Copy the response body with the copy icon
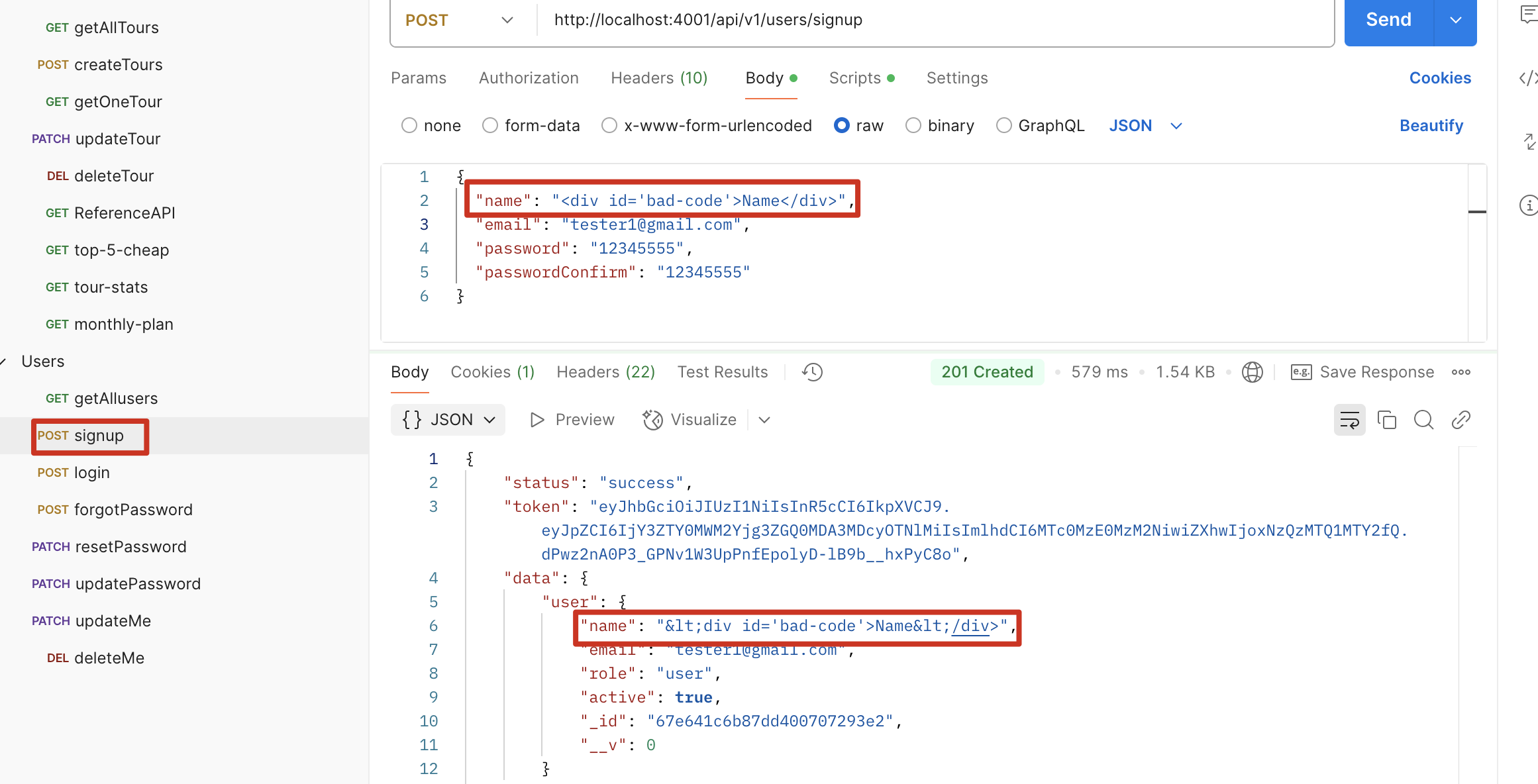 coord(1386,420)
